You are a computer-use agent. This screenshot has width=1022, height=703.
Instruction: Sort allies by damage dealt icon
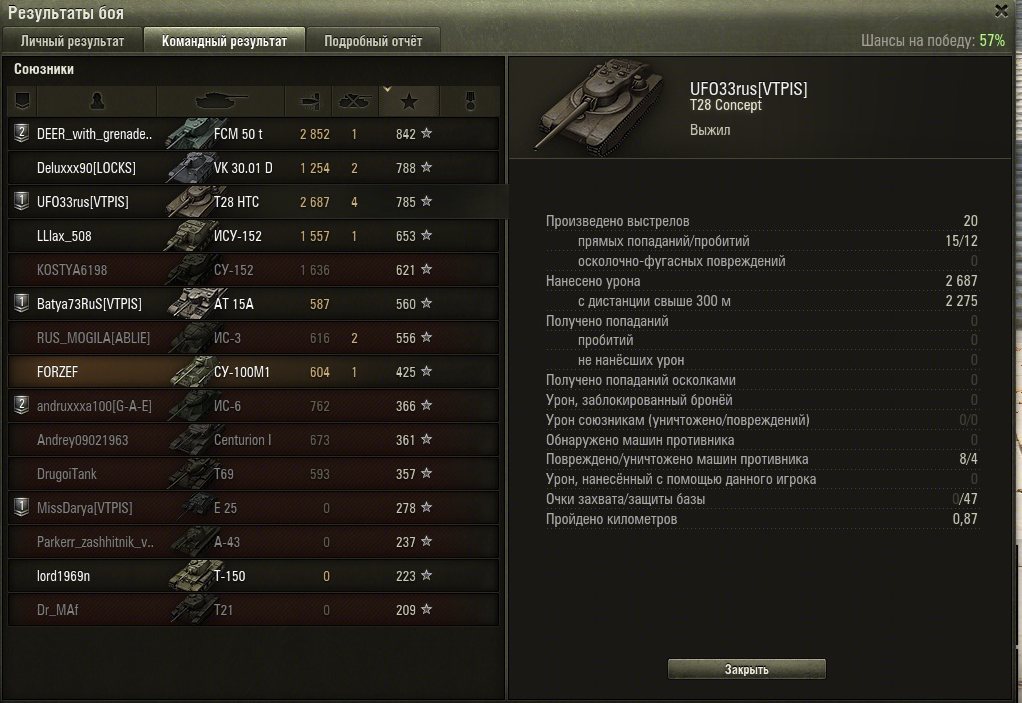point(309,101)
